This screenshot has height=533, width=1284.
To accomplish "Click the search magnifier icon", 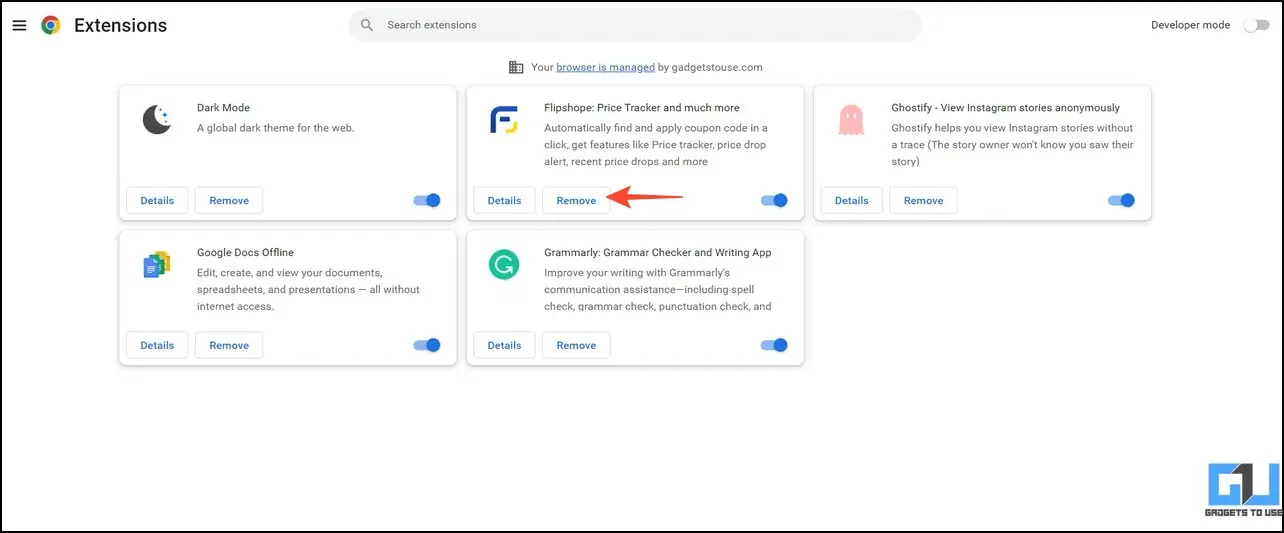I will 367,25.
